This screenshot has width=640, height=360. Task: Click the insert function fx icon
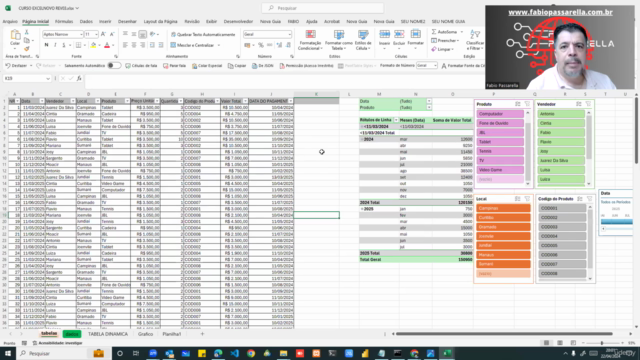pyautogui.click(x=79, y=78)
